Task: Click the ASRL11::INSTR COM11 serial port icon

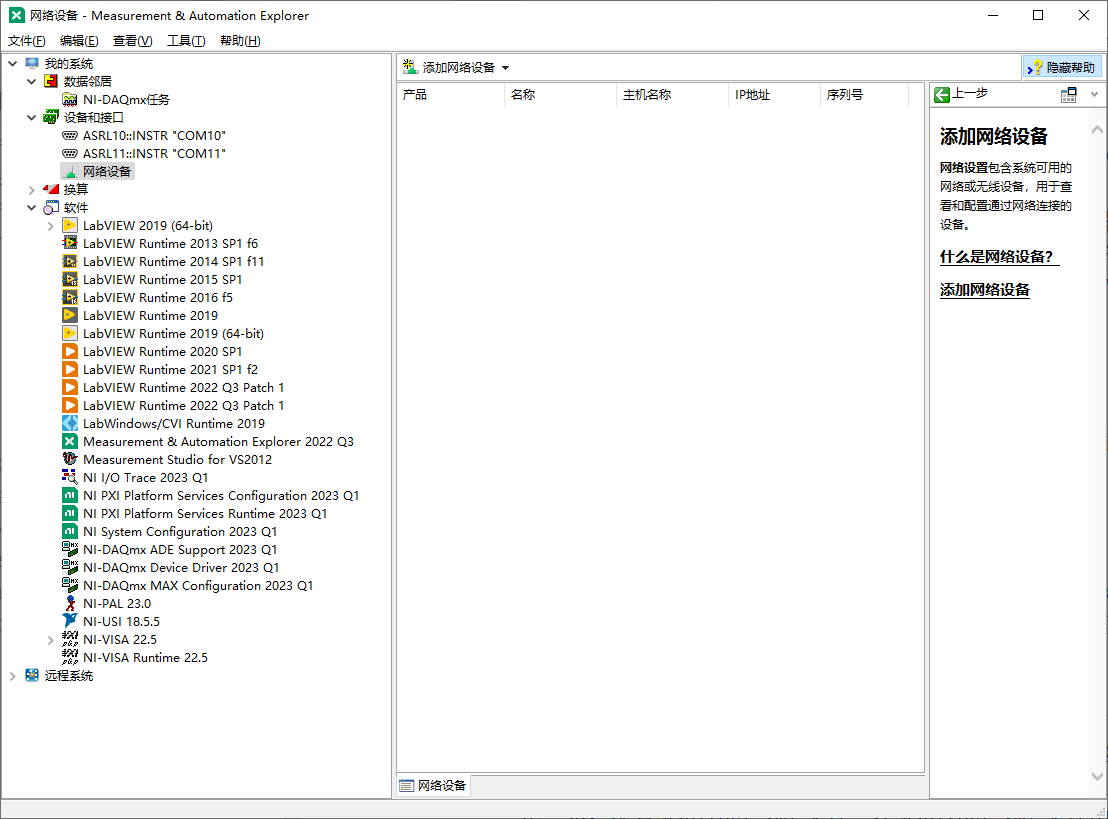Action: (70, 153)
